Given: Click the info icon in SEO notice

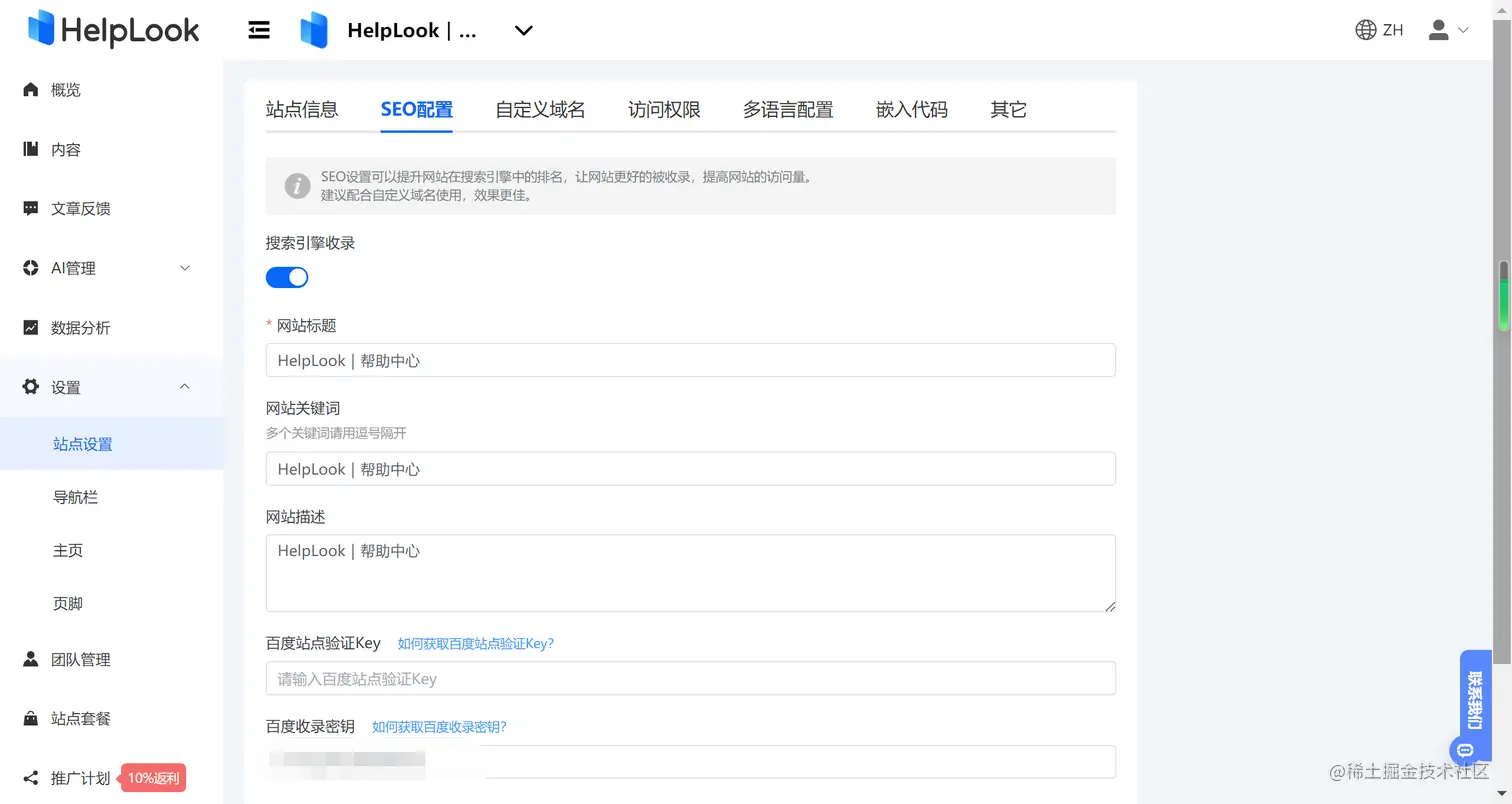Looking at the screenshot, I should pos(297,186).
